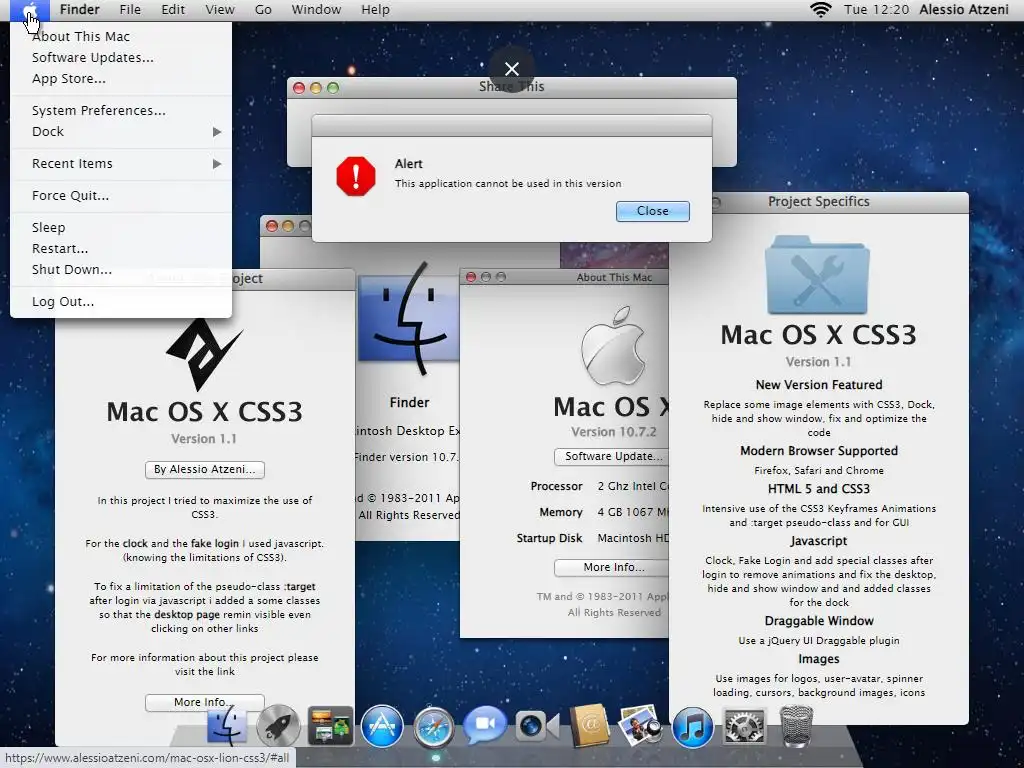1024x768 pixels.
Task: Open the Trash in the dock
Action: [797, 726]
